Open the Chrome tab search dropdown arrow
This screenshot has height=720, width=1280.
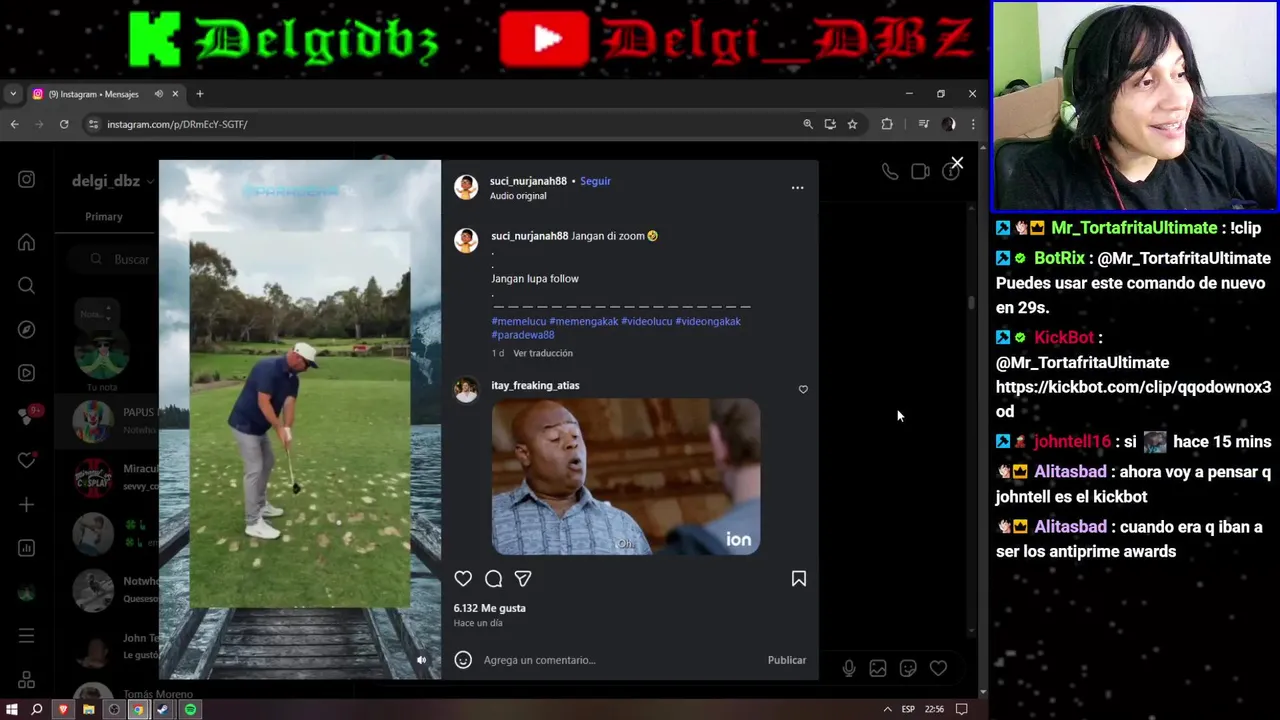[x=13, y=94]
